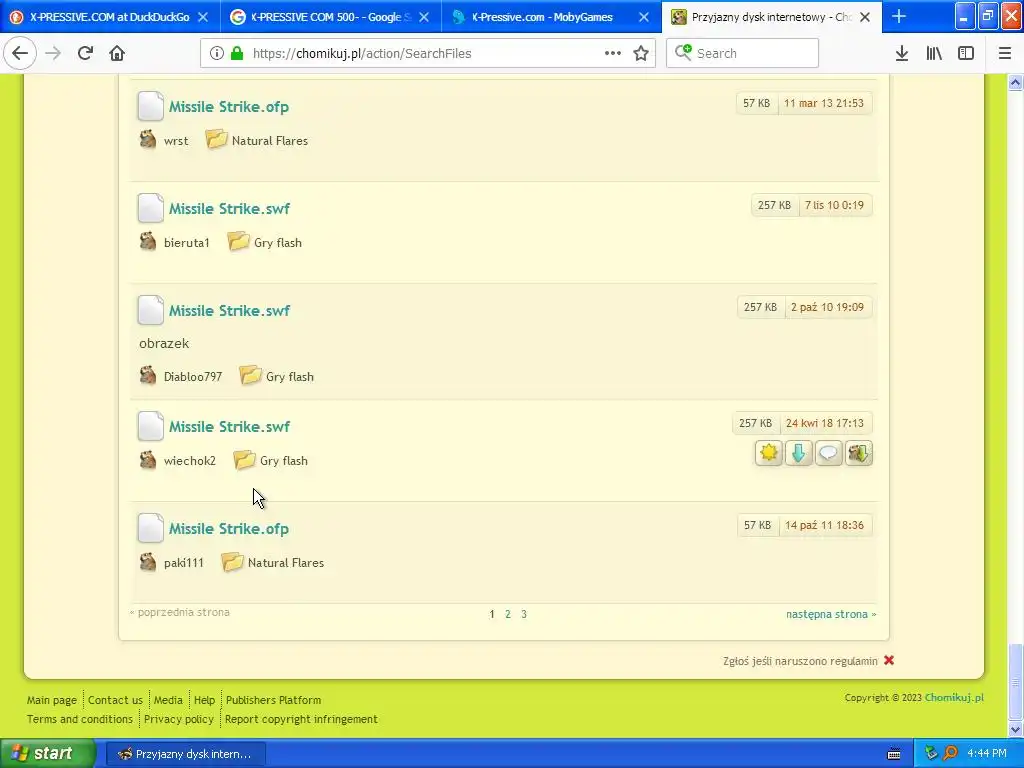This screenshot has height=768, width=1024.
Task: Open Chomikuj.pl copyright link
Action: click(x=954, y=697)
